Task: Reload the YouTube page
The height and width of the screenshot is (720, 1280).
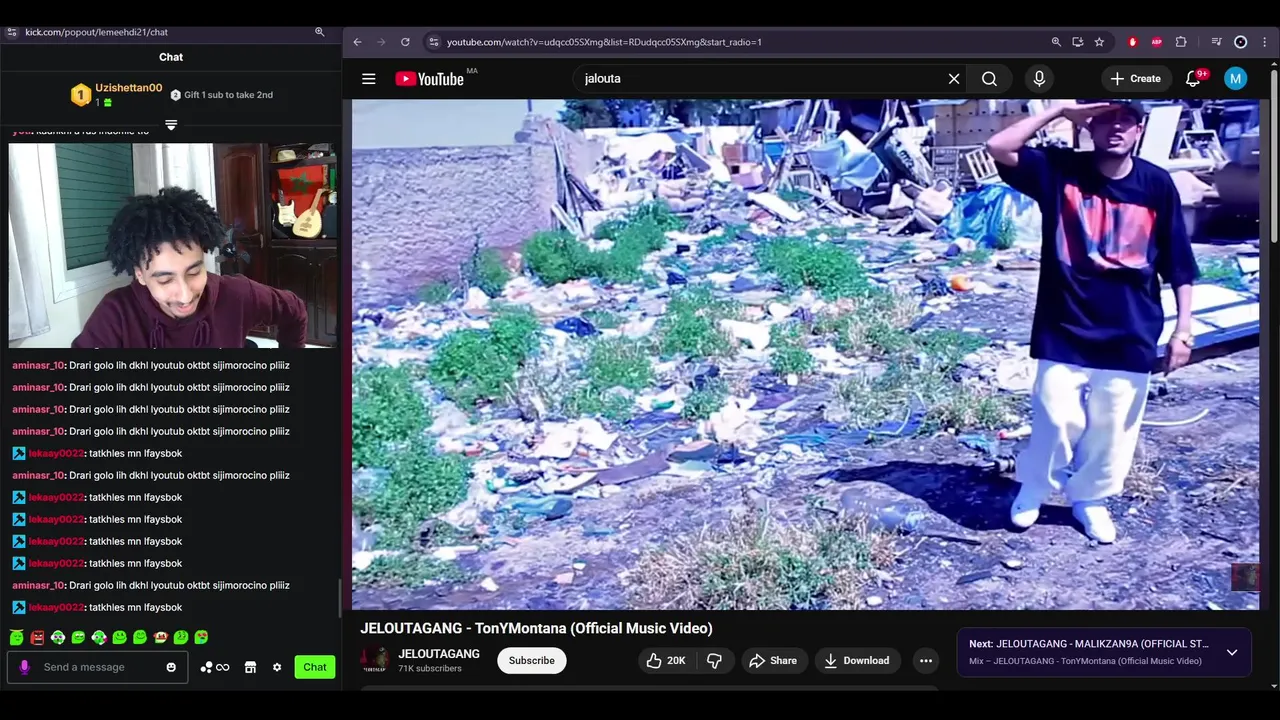Action: coord(405,42)
